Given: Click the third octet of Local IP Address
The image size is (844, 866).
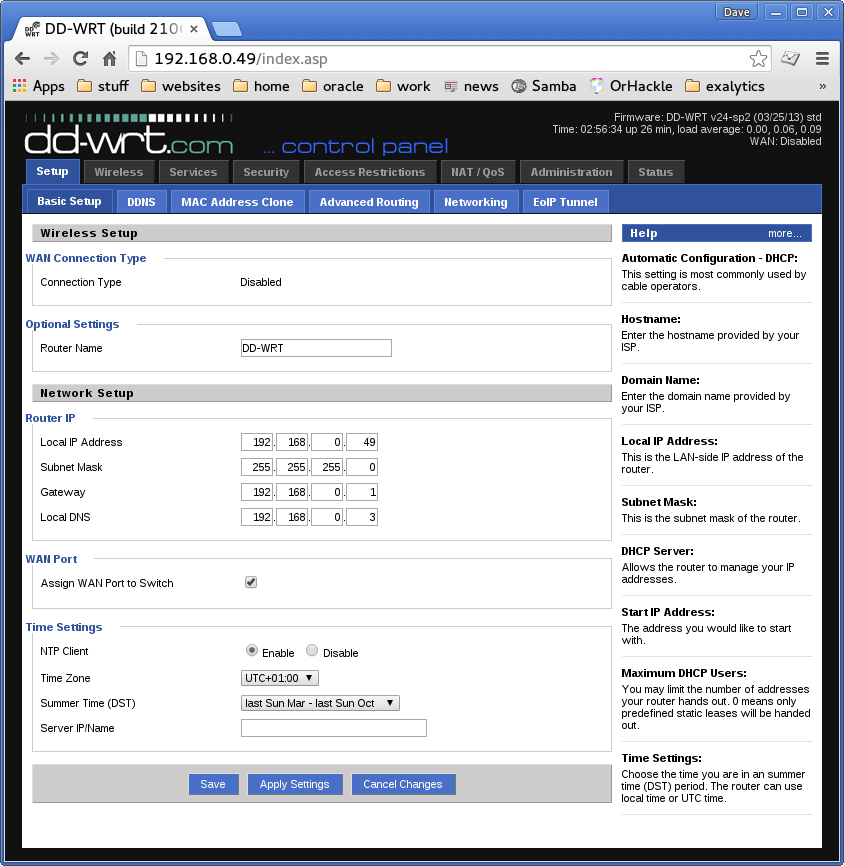Looking at the screenshot, I should 327,442.
